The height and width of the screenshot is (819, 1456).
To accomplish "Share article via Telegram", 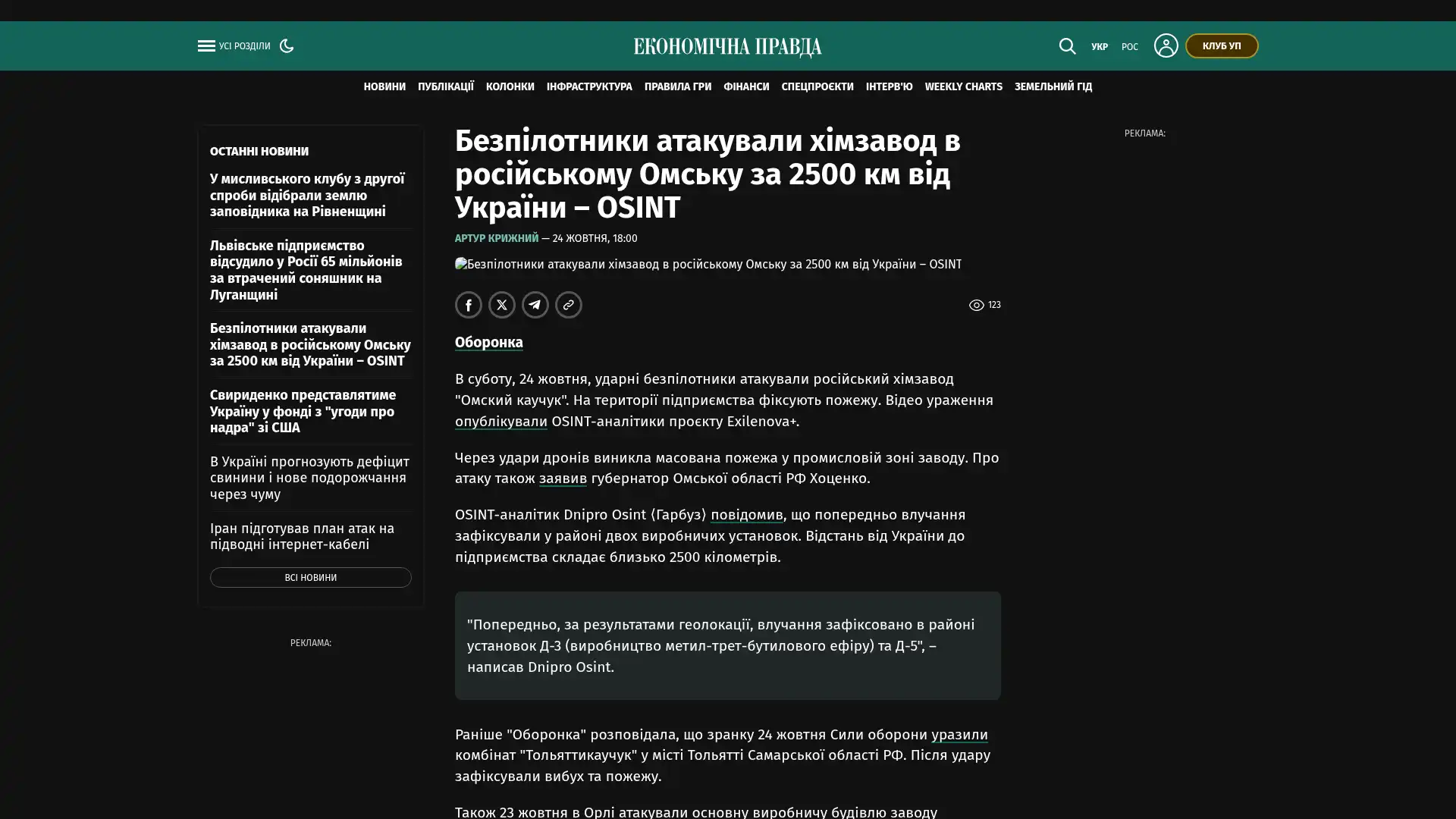I will tap(535, 305).
